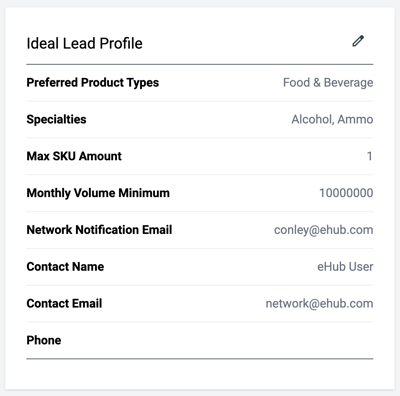
Task: Open the network@ehub.com email address
Action: pos(319,304)
